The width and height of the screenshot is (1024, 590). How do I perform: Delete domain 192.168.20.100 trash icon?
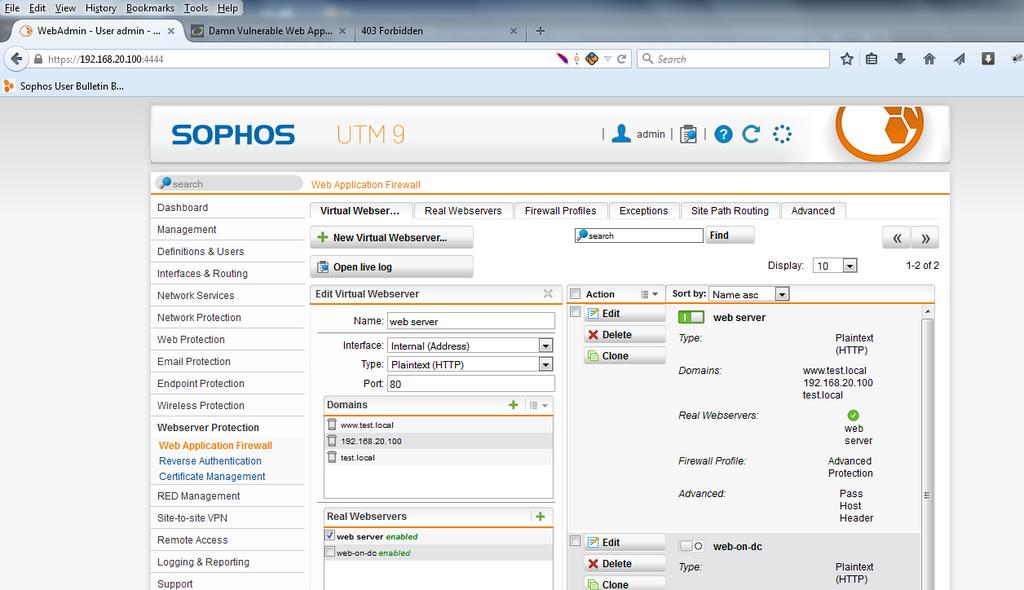[x=332, y=441]
